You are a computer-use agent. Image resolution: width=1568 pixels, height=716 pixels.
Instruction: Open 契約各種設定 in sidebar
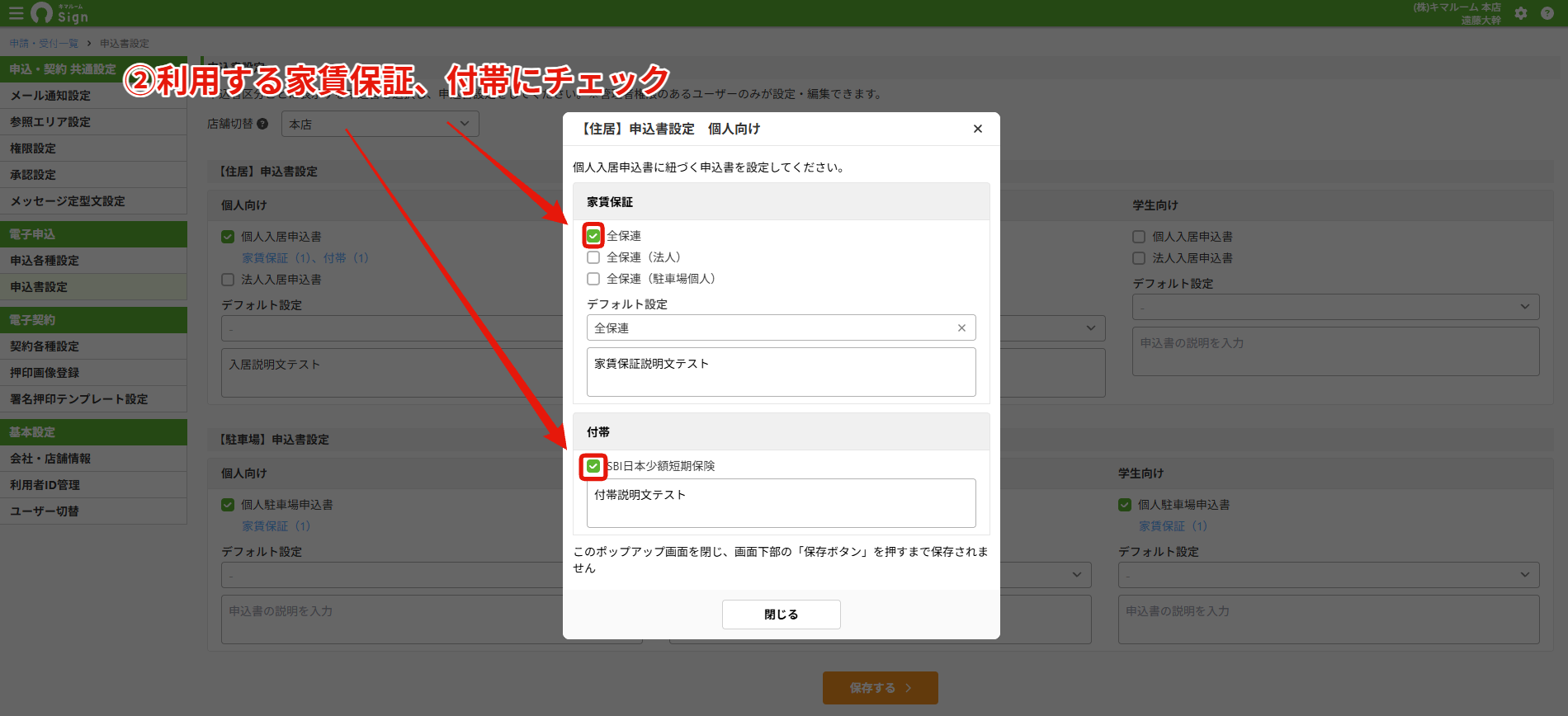pyautogui.click(x=93, y=346)
